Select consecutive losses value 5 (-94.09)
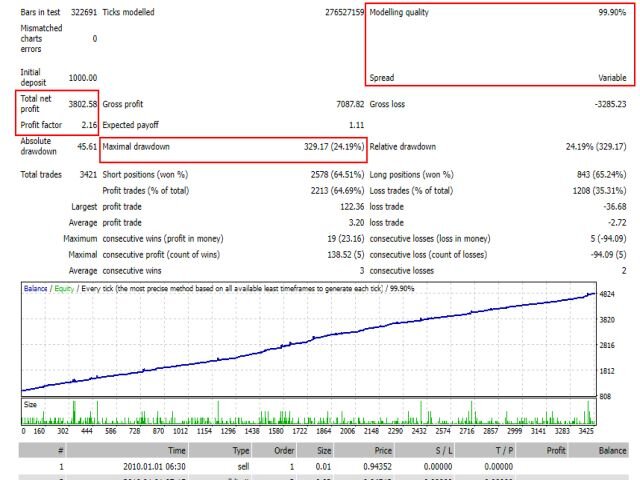The image size is (640, 480). pyautogui.click(x=608, y=238)
